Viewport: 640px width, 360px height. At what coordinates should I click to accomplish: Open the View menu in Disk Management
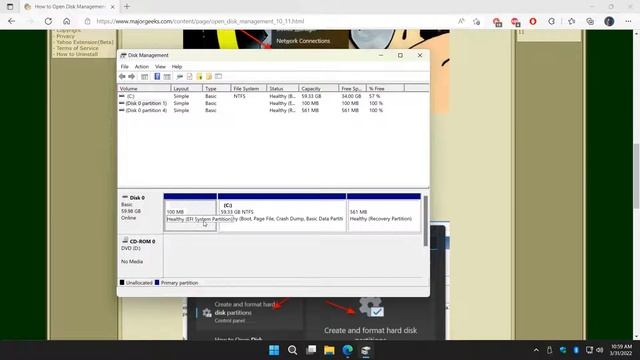coord(160,67)
